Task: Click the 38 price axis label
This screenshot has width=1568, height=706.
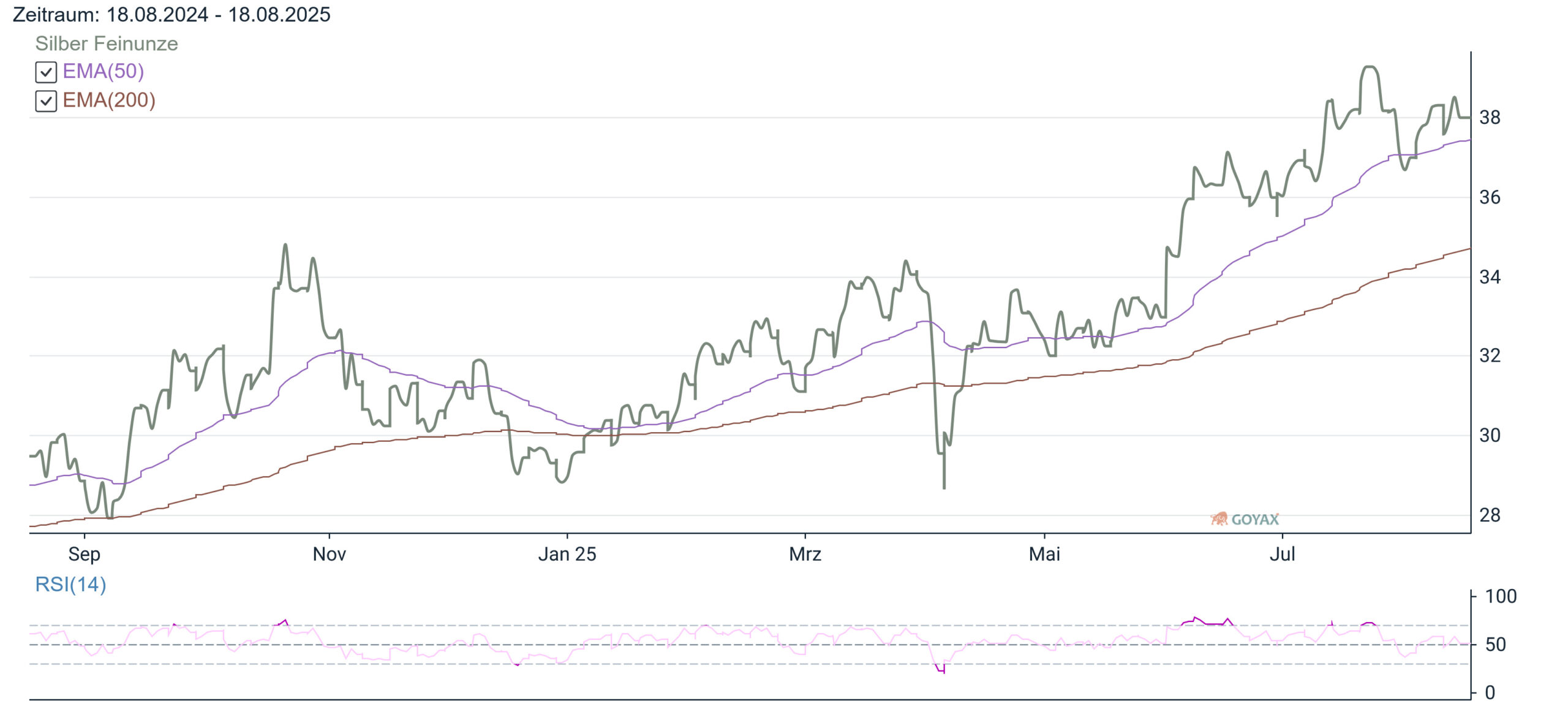Action: tap(1490, 117)
